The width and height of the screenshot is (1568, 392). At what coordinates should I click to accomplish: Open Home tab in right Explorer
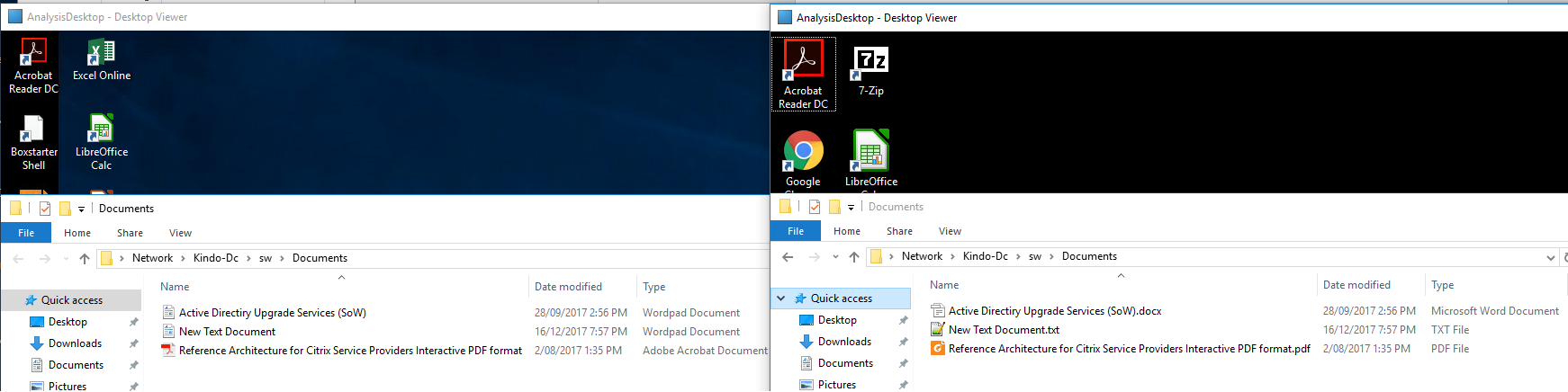pyautogui.click(x=847, y=231)
